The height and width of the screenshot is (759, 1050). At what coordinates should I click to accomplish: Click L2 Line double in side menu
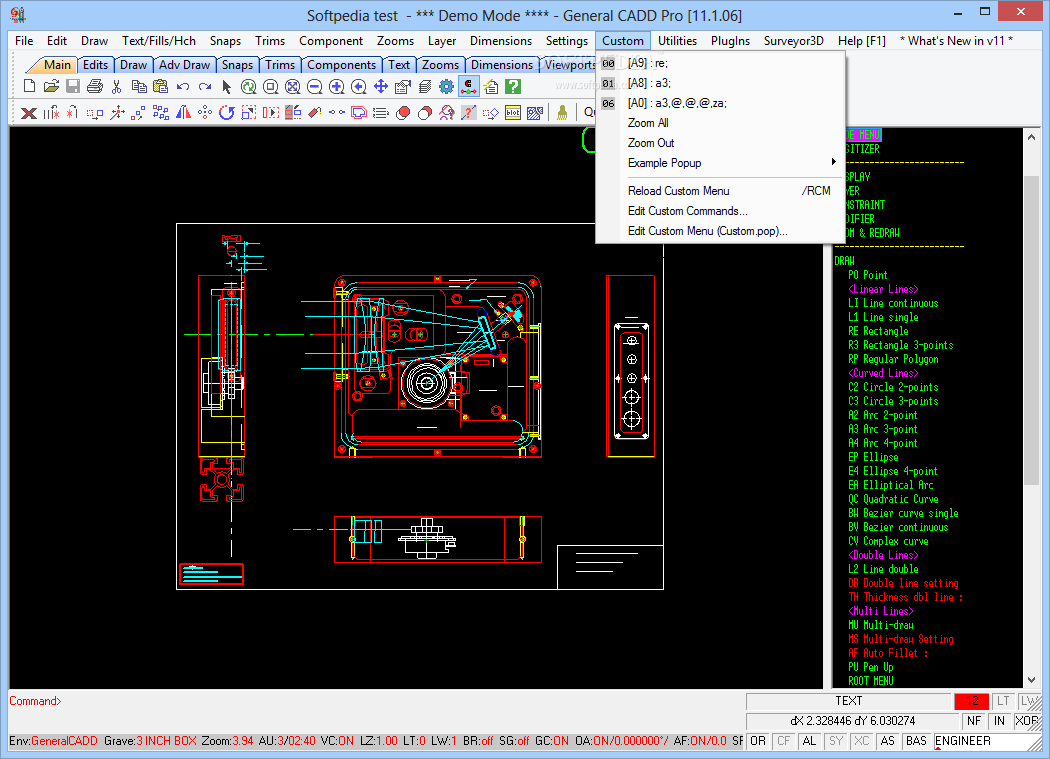883,569
